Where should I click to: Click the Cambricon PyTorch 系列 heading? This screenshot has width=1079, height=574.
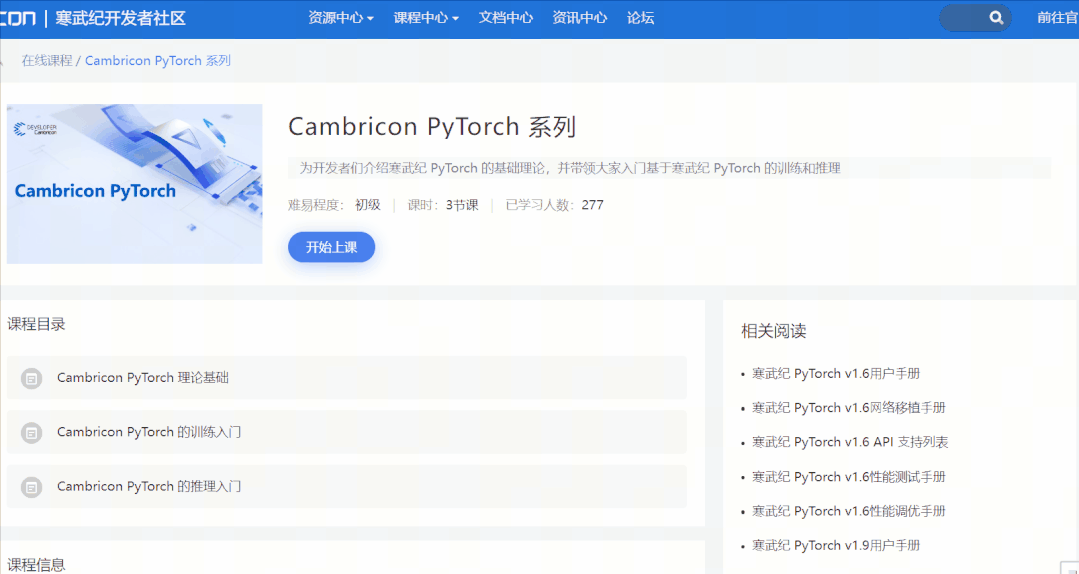[x=431, y=127]
